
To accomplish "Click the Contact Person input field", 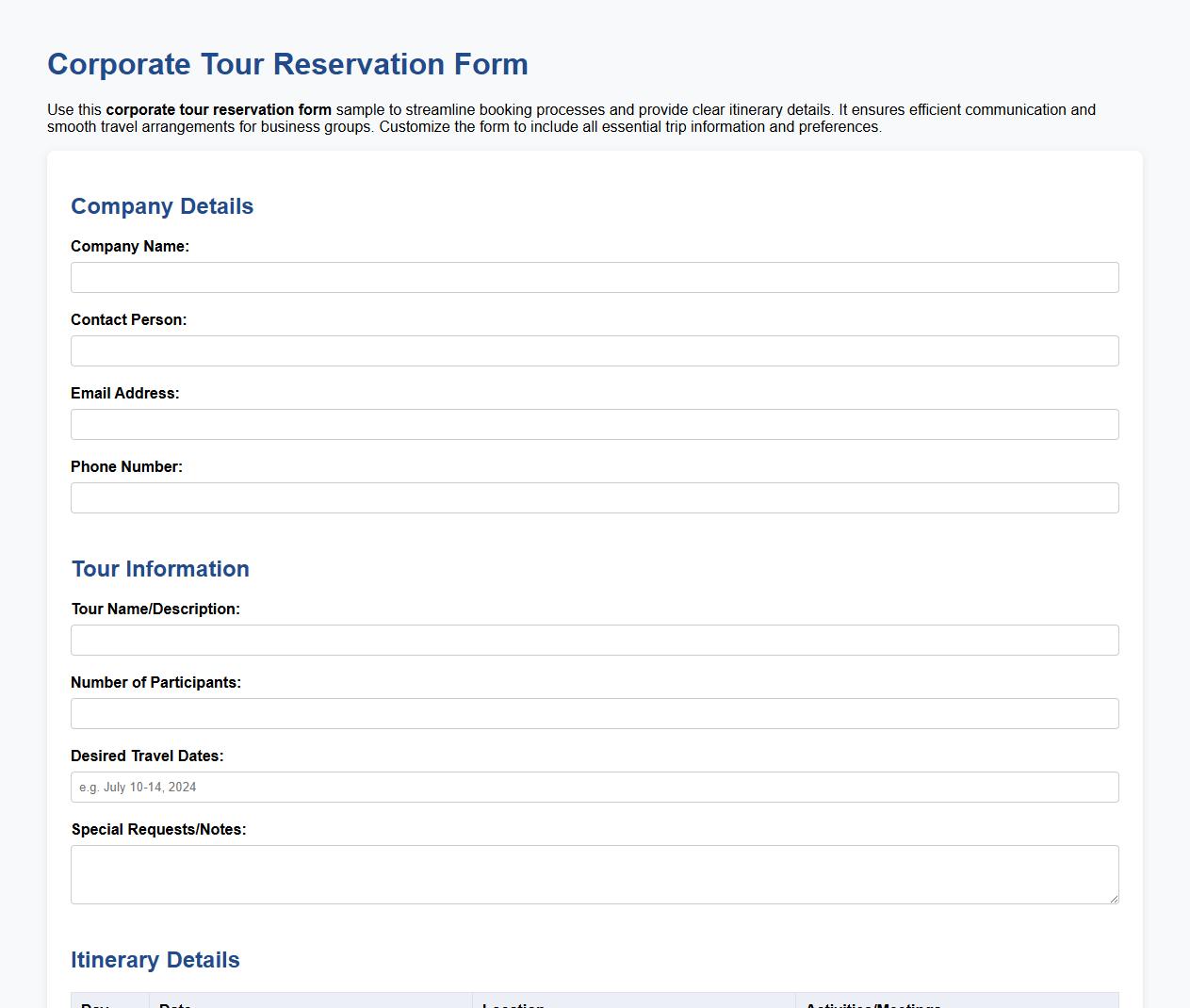I will [595, 350].
